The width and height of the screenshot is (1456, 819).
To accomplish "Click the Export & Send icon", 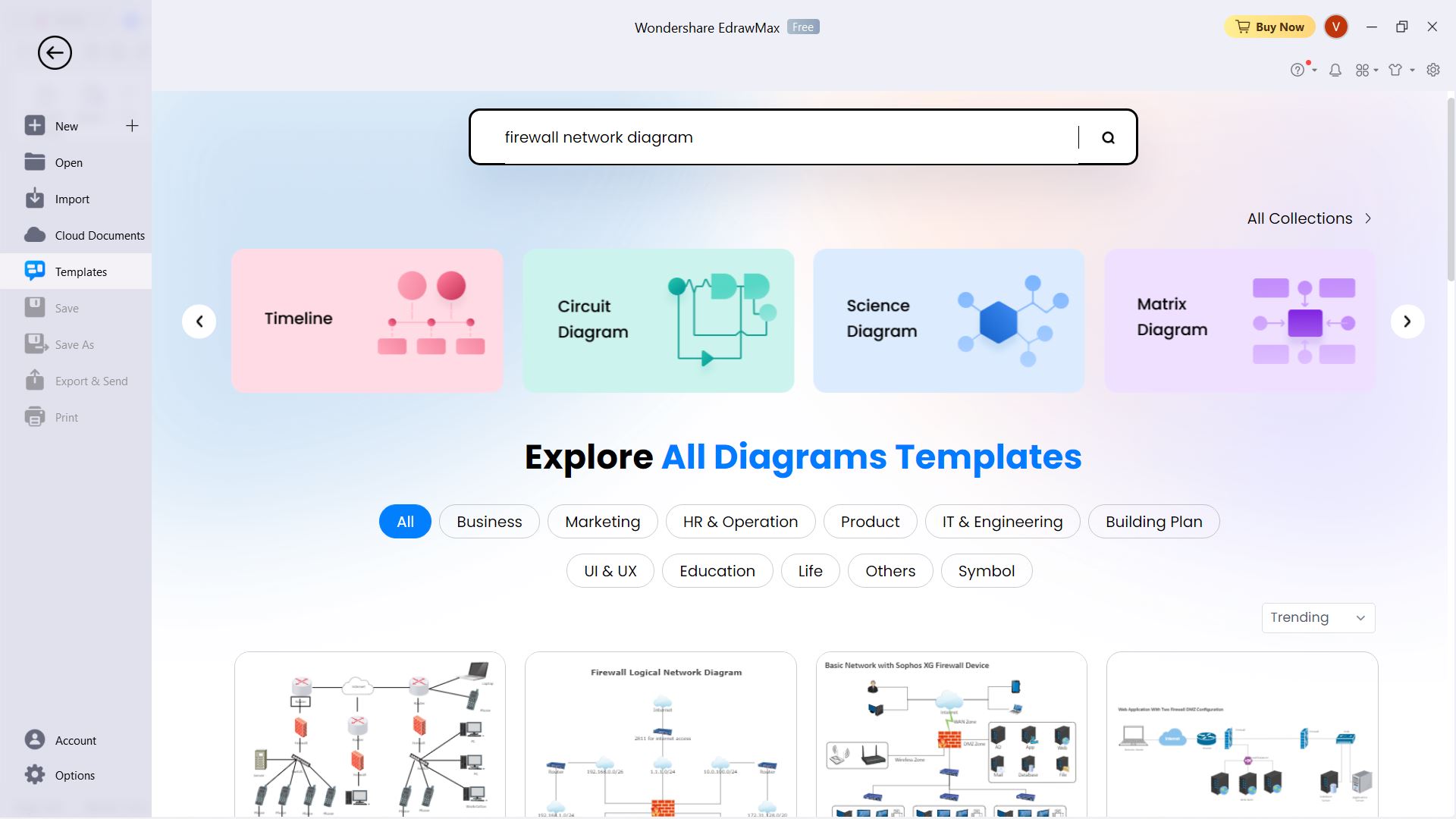I will pos(34,380).
